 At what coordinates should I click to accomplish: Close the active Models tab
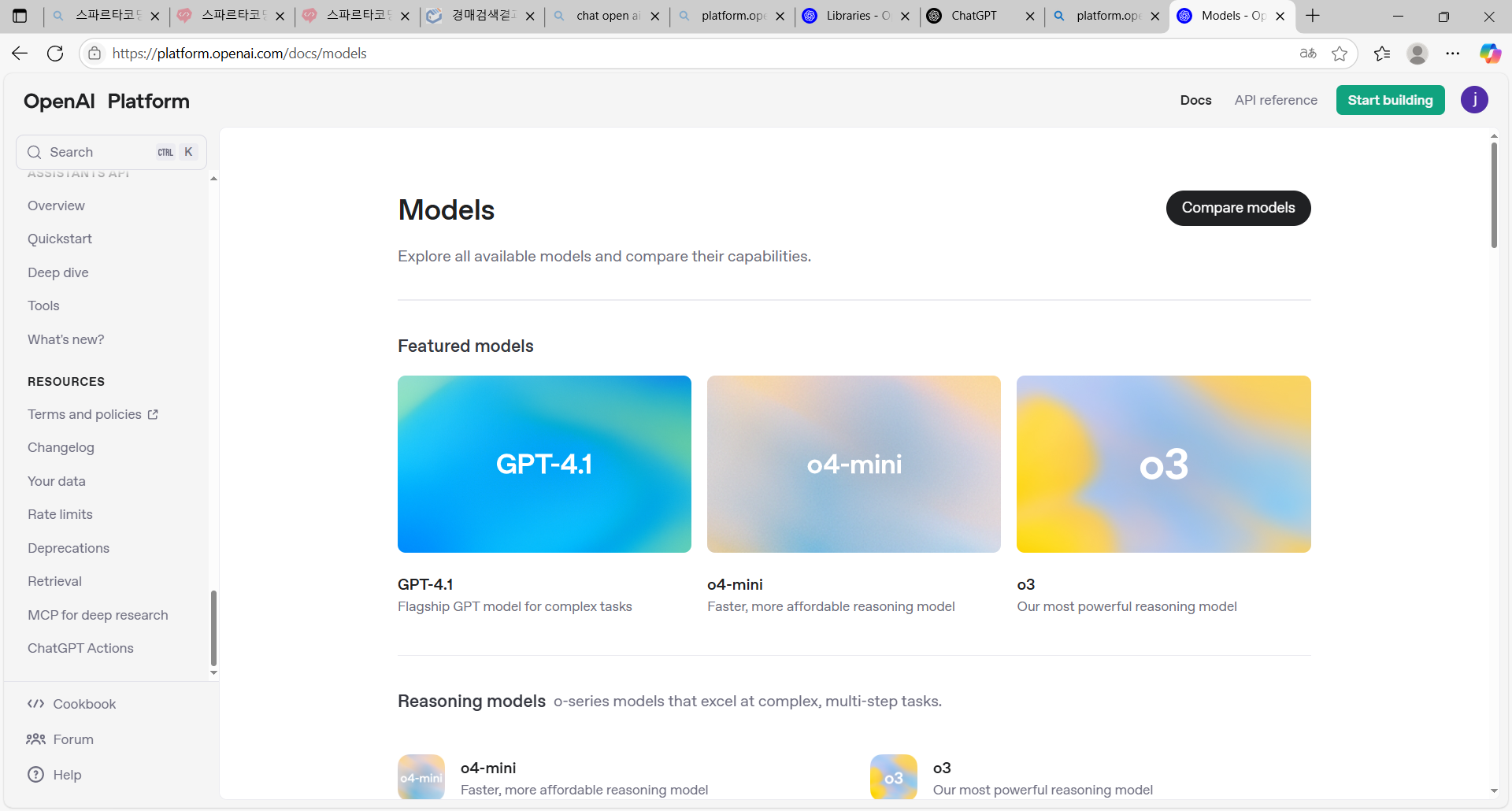pyautogui.click(x=1280, y=16)
